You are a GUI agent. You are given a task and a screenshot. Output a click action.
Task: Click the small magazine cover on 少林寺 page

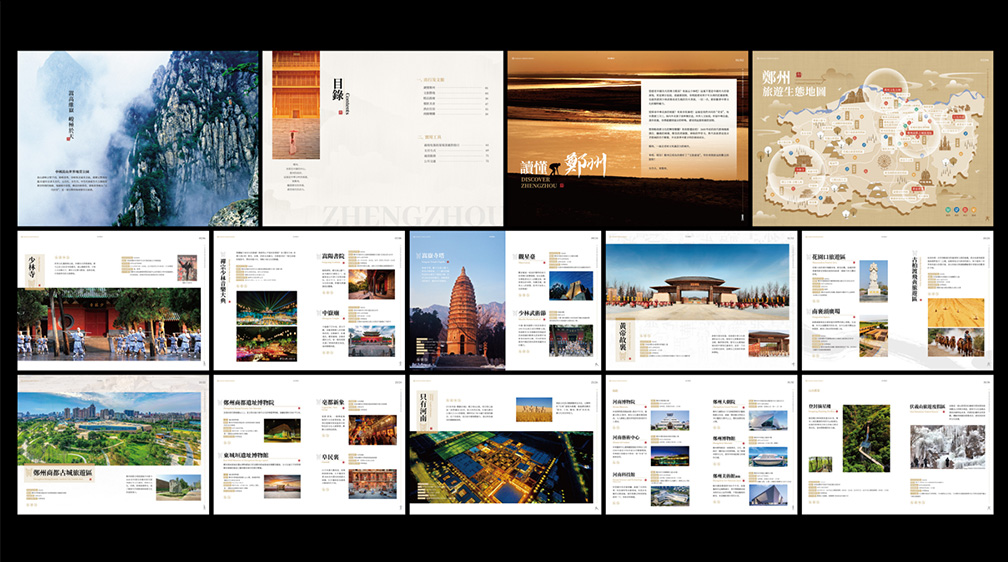coord(187,268)
